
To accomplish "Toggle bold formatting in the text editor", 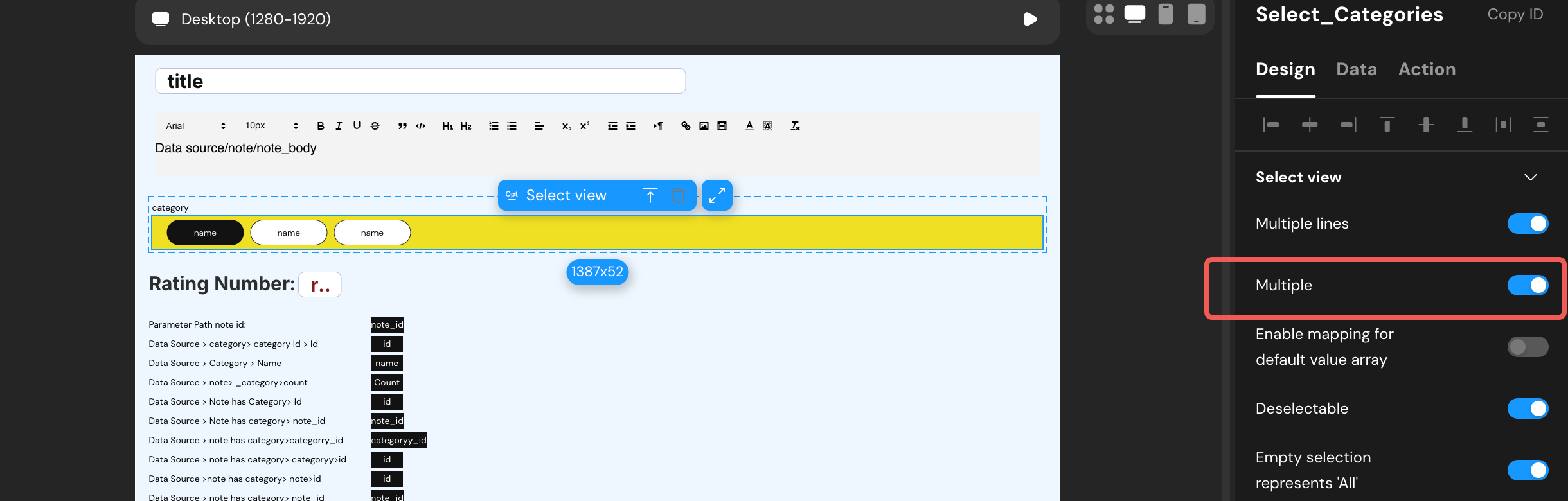I will 320,126.
